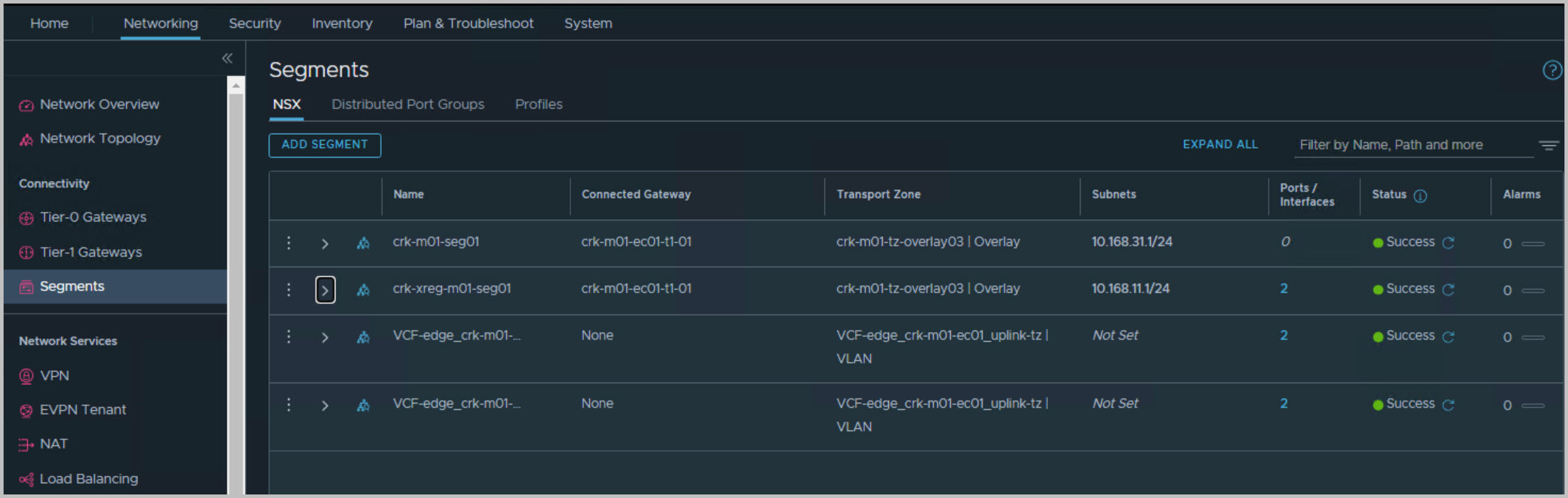Expand the crk-m01-seg01 segment row

point(325,243)
